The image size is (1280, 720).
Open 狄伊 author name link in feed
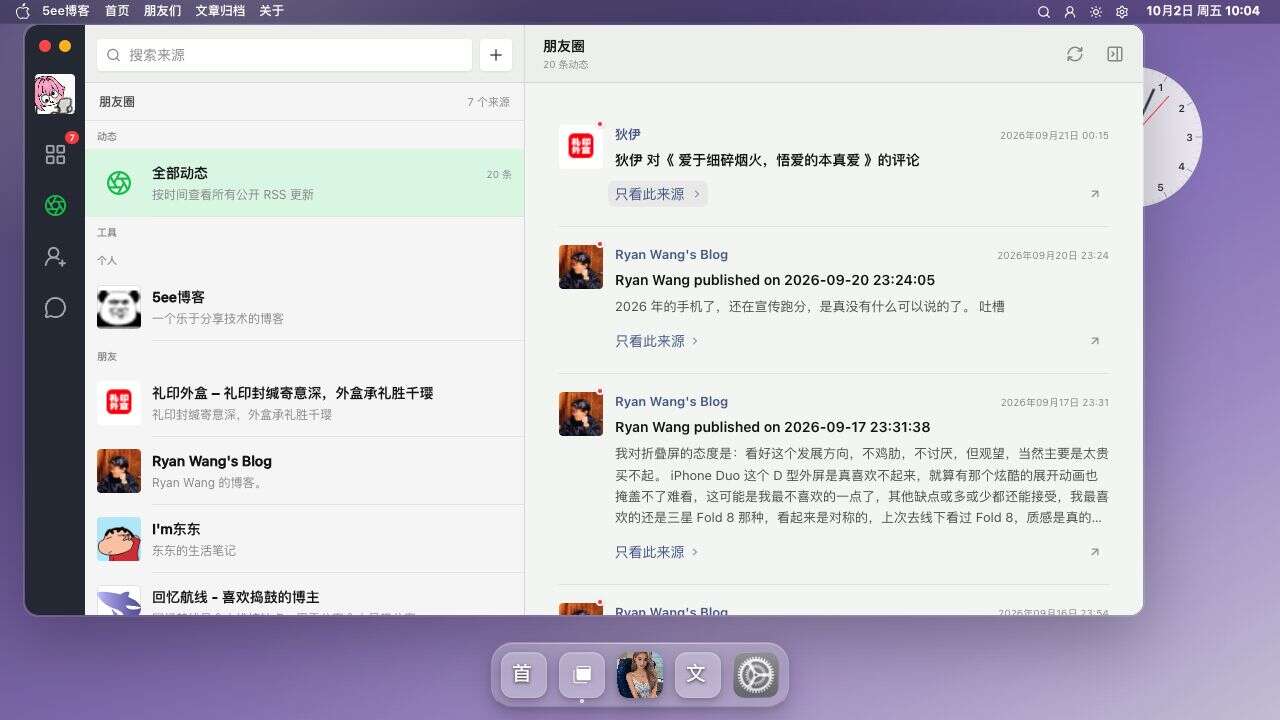628,134
